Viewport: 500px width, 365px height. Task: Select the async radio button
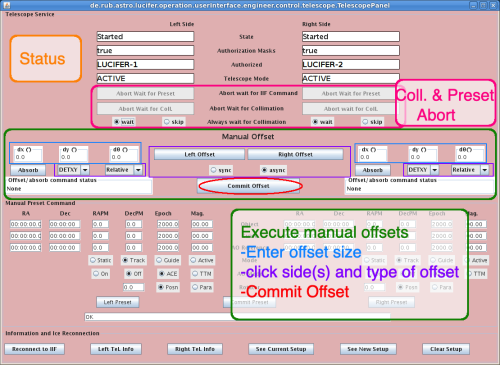(273, 170)
